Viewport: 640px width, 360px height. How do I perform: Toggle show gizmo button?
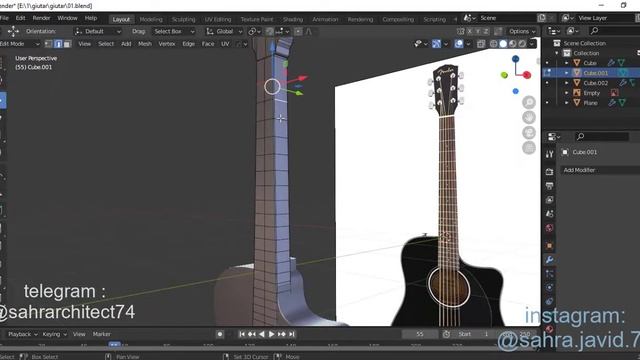click(x=436, y=44)
